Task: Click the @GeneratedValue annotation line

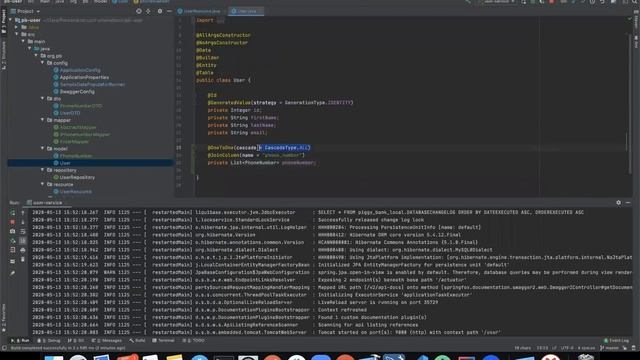Action: [x=280, y=102]
